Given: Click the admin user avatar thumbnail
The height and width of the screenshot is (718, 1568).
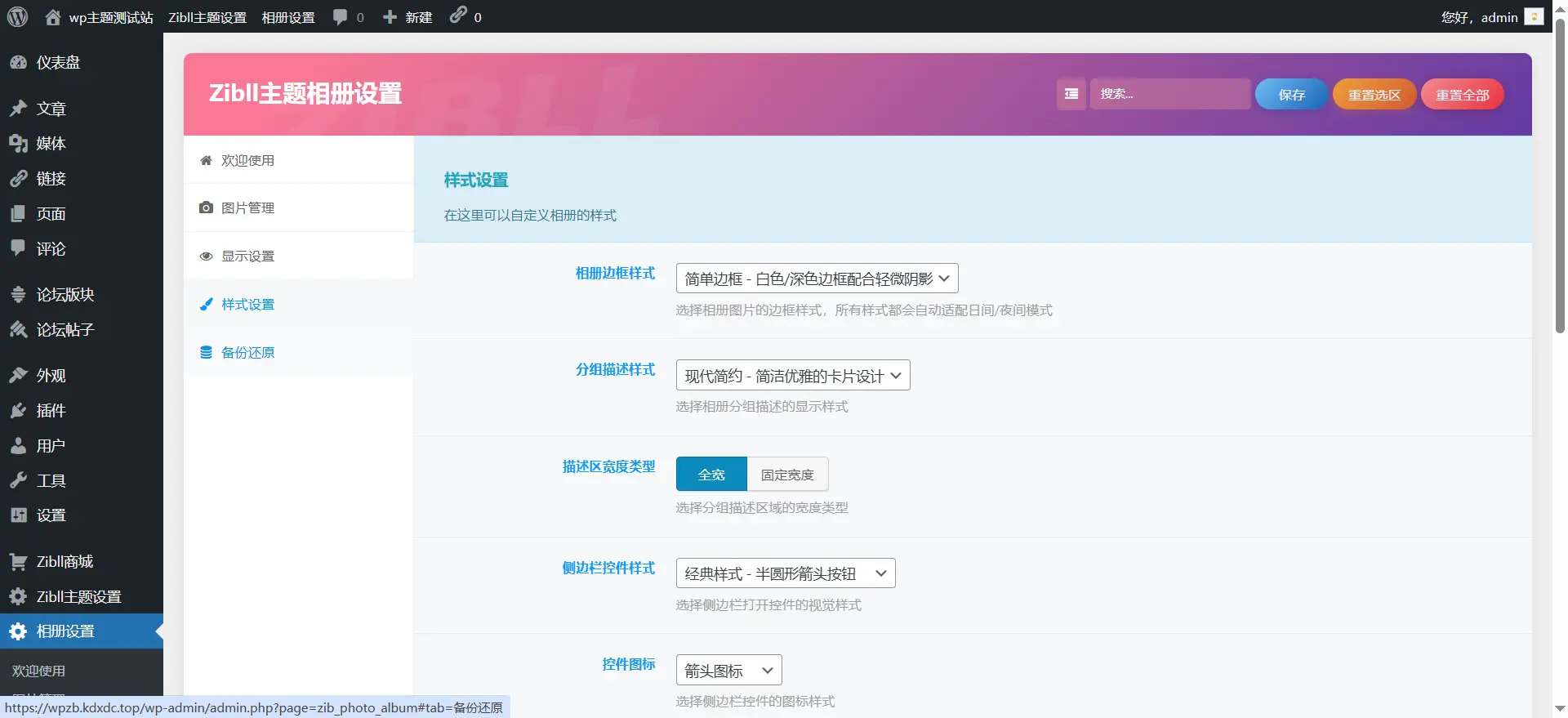Looking at the screenshot, I should tap(1534, 16).
